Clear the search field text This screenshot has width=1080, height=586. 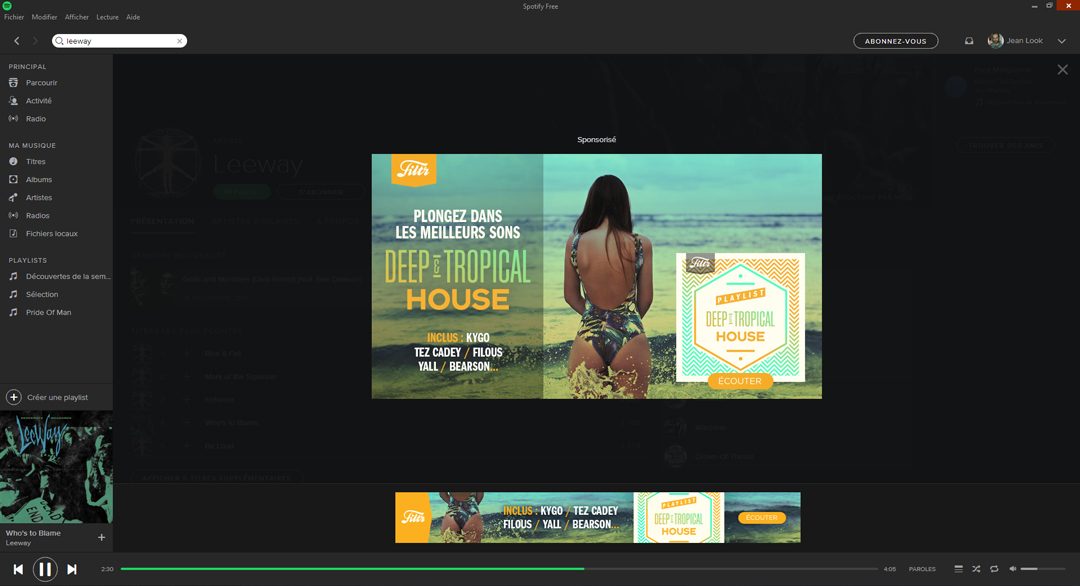tap(180, 41)
